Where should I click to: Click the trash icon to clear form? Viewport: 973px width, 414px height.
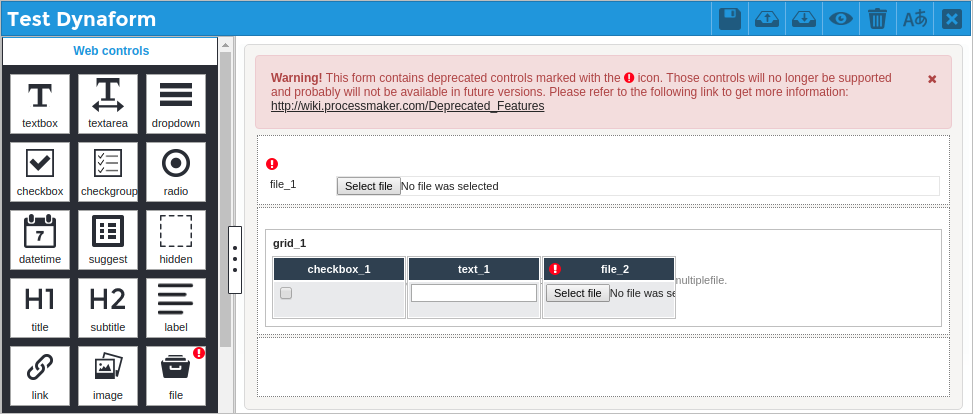877,19
